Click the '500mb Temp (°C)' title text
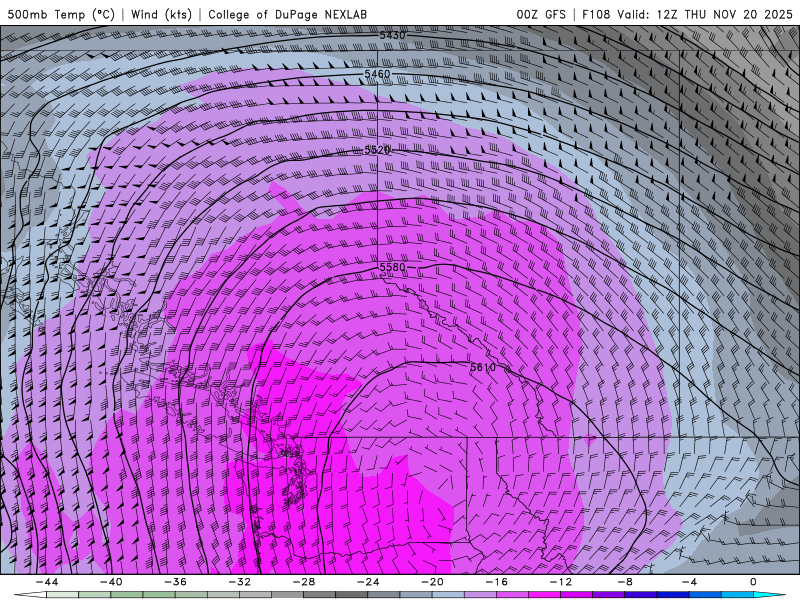This screenshot has height=600, width=800. tap(61, 14)
